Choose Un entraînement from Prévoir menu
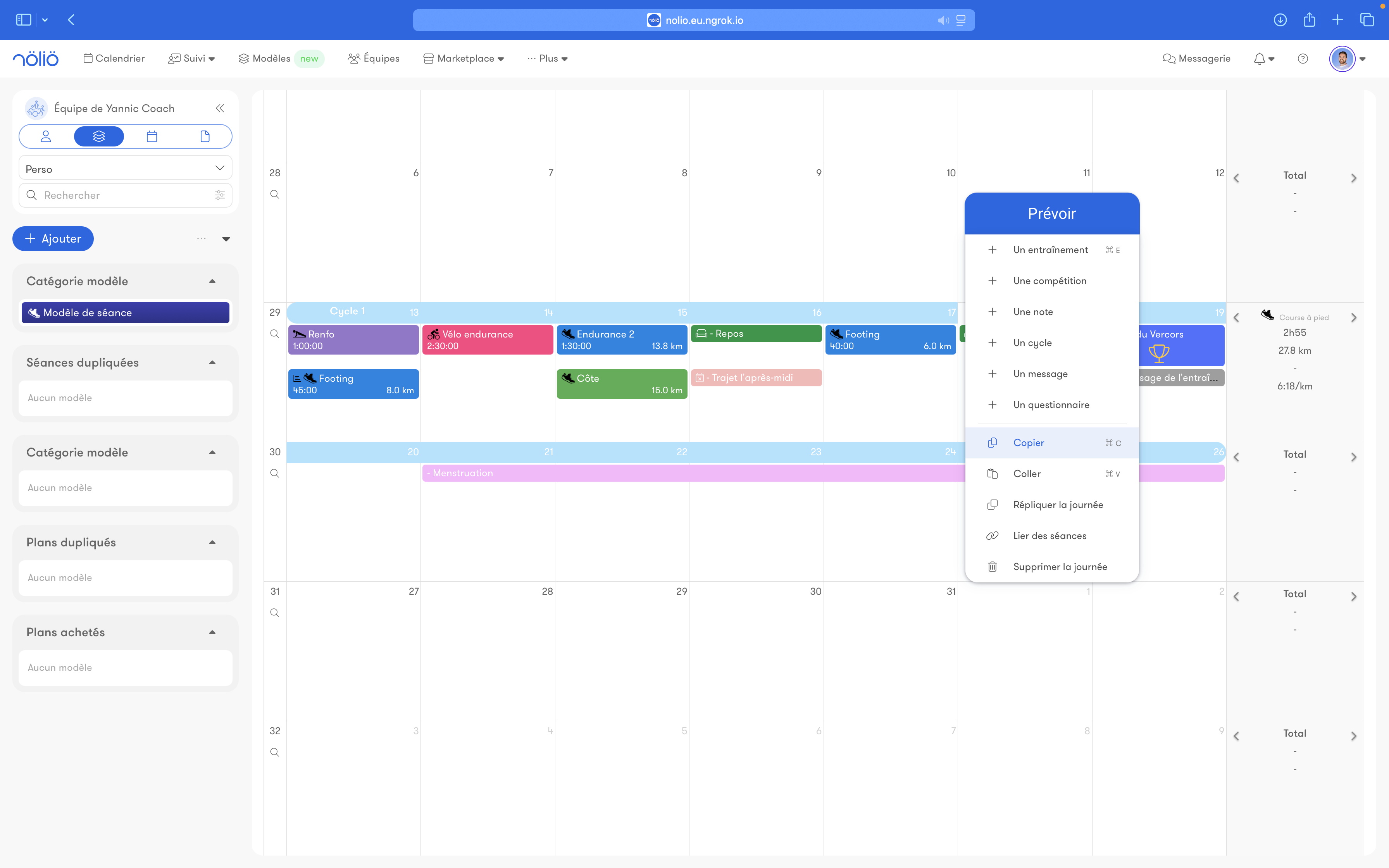Image resolution: width=1389 pixels, height=868 pixels. 1050,250
